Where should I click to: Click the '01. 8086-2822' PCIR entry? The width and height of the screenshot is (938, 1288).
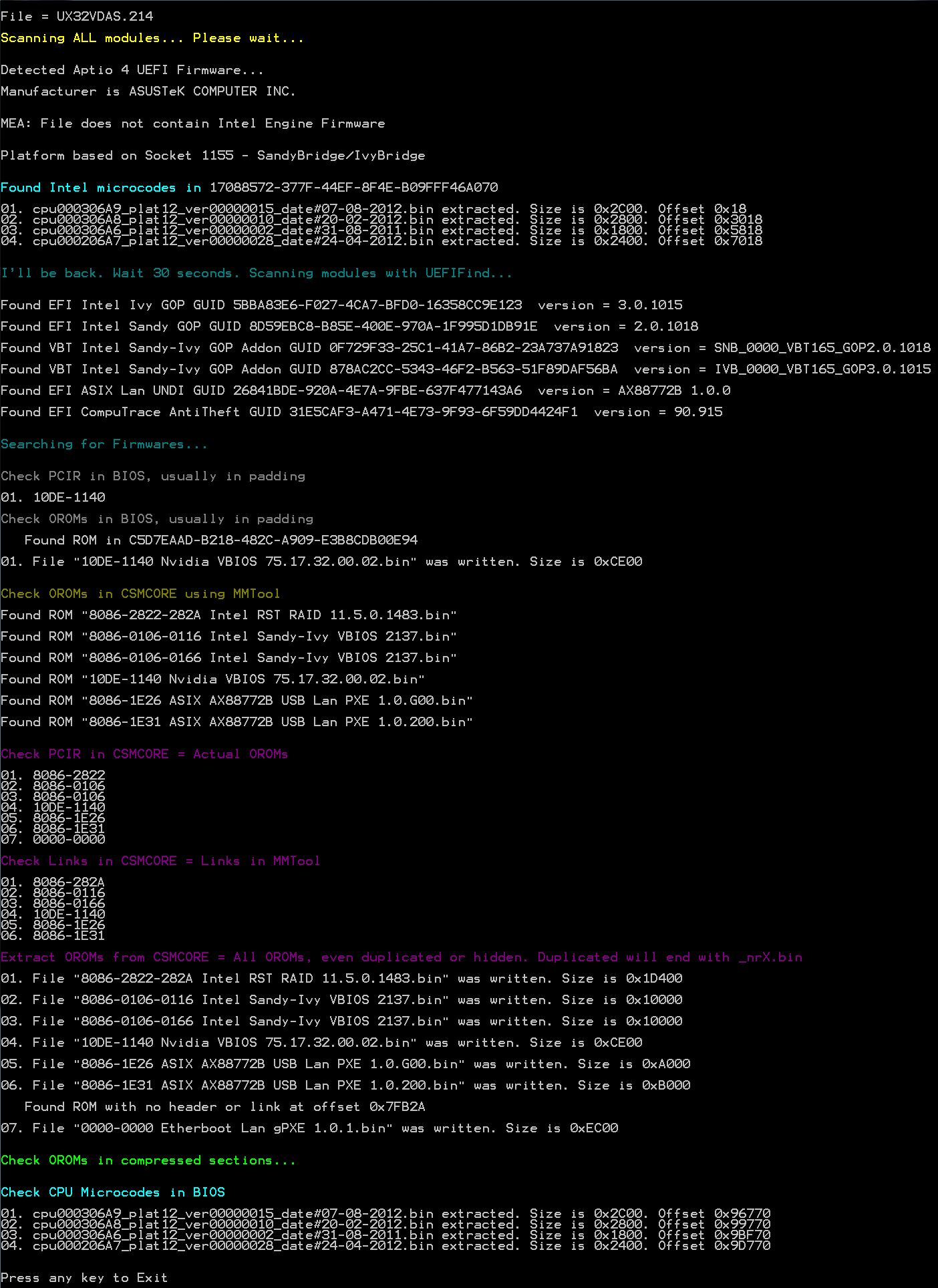tap(53, 775)
